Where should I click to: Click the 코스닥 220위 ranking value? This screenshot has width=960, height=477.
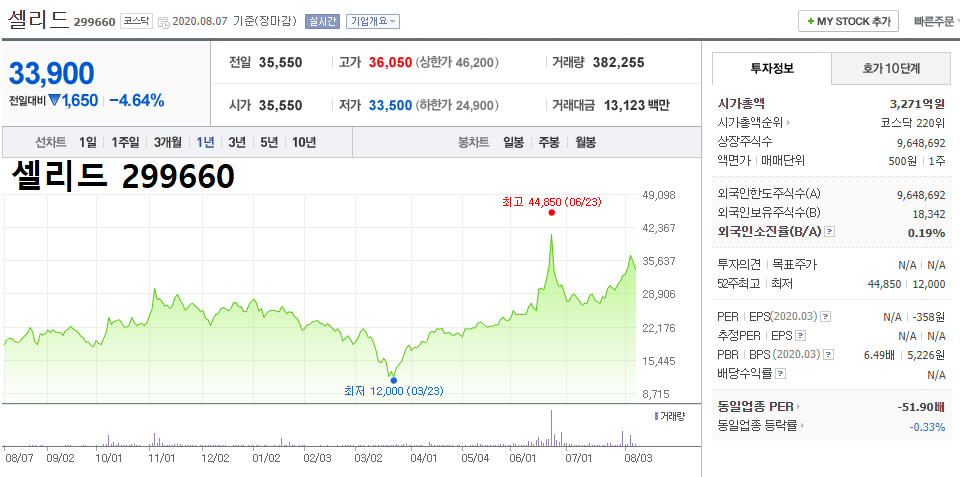coord(912,122)
